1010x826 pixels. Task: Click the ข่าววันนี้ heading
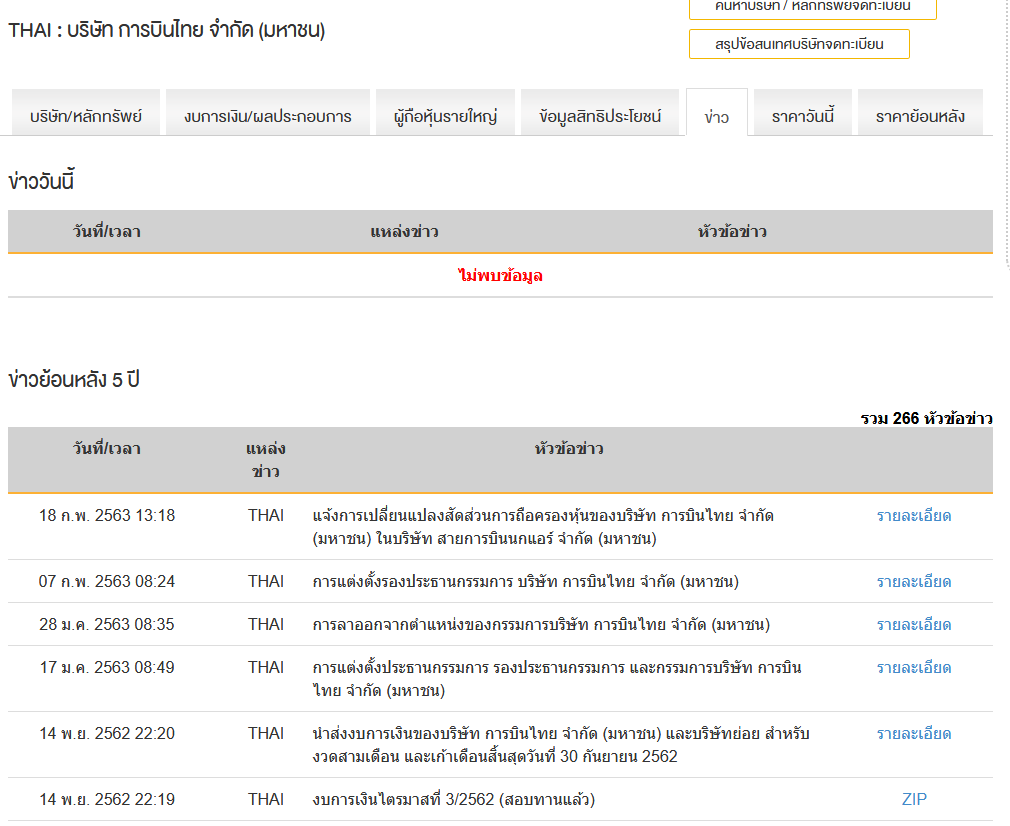pos(41,181)
